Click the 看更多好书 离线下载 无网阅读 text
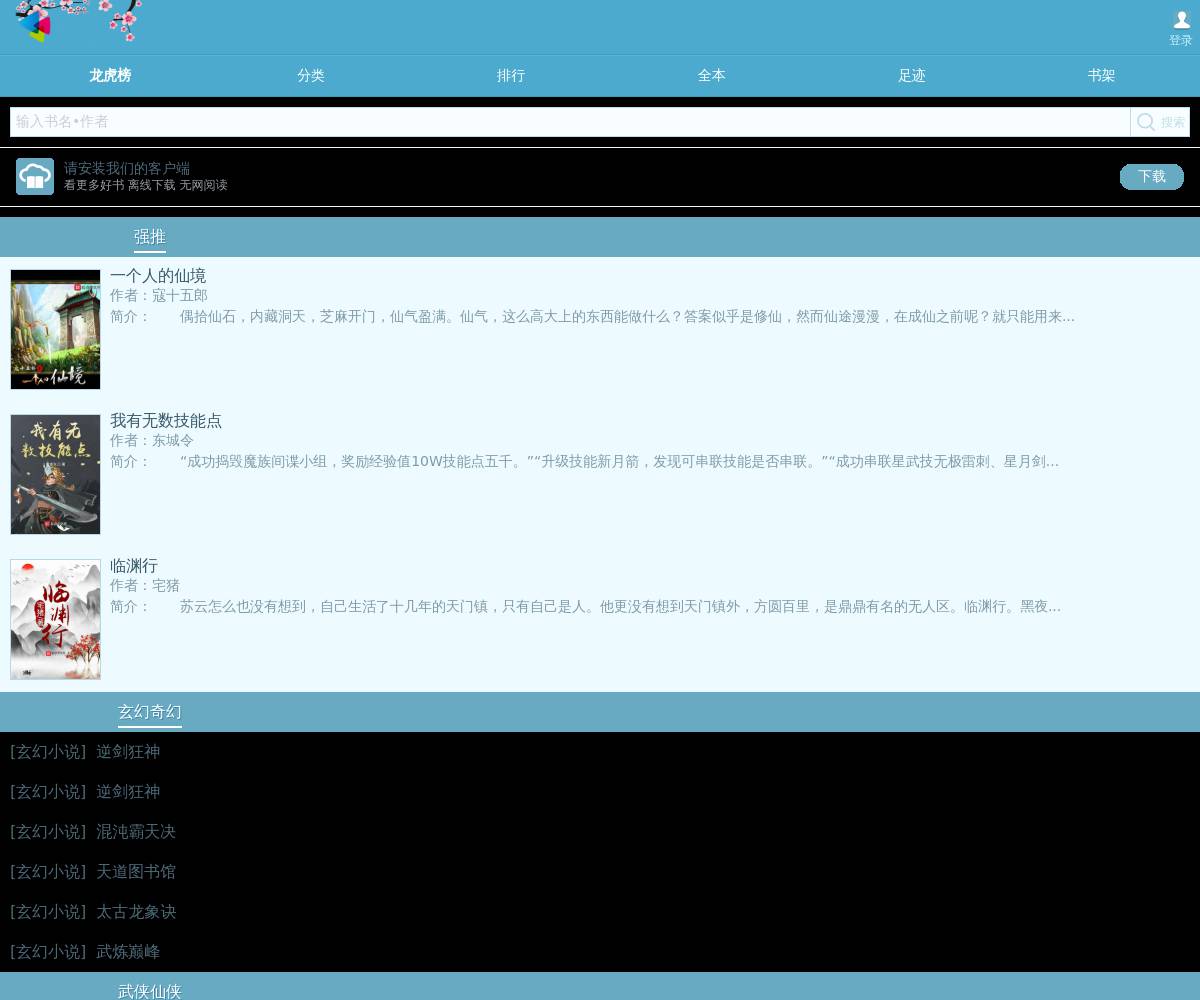1200x1000 pixels. click(146, 186)
